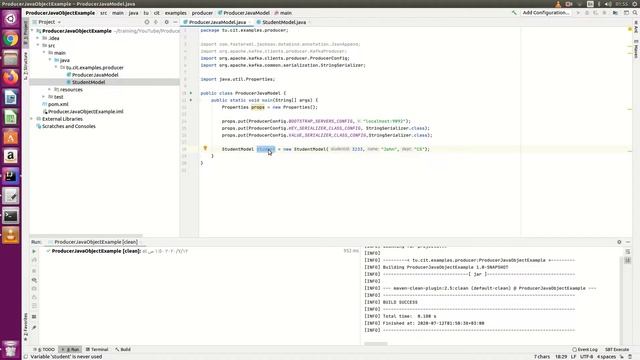640x360 pixels.
Task: Toggle the Maven side tab on right edge
Action: coord(636,49)
